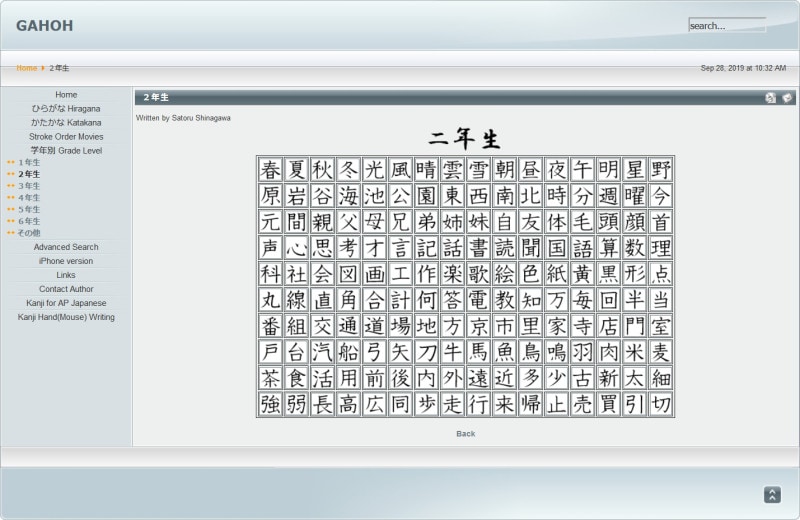Image resolution: width=800 pixels, height=520 pixels.
Task: Click the Back link below table
Action: click(465, 433)
